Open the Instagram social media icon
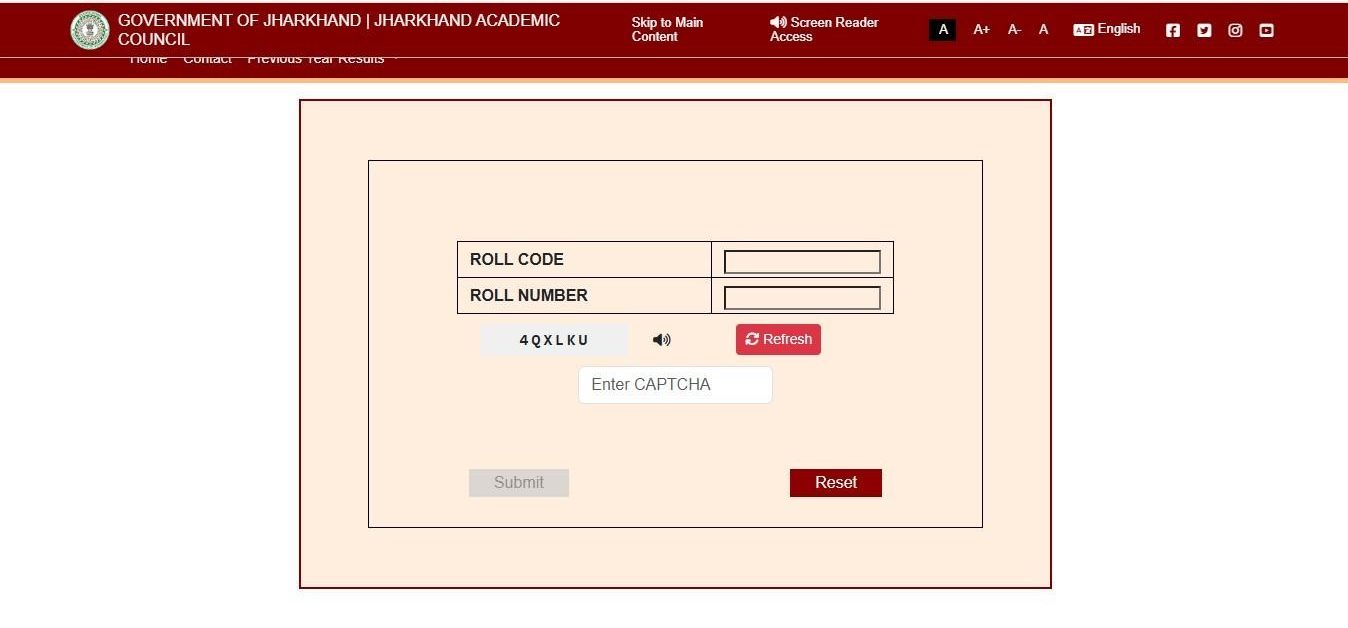 (x=1235, y=30)
